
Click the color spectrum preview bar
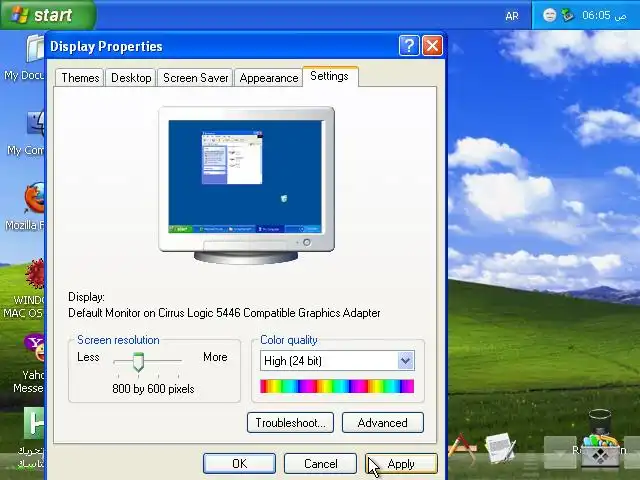coord(337,386)
